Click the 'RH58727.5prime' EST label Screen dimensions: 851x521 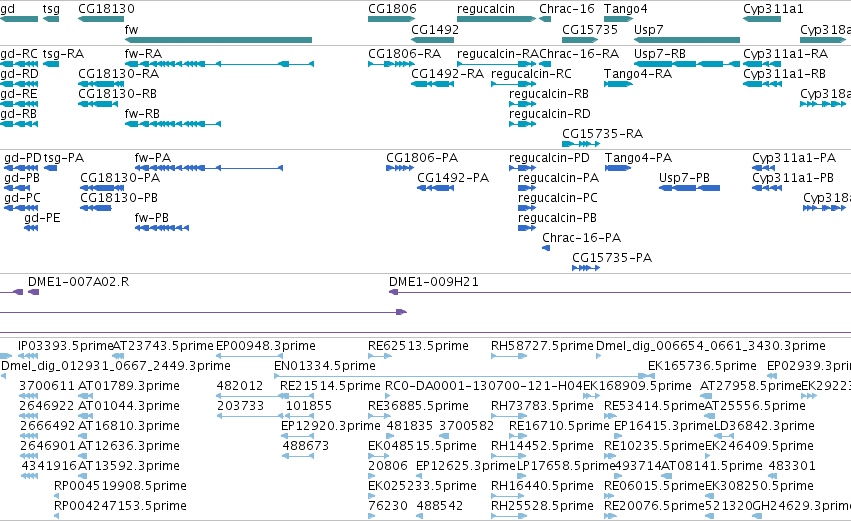pos(542,346)
